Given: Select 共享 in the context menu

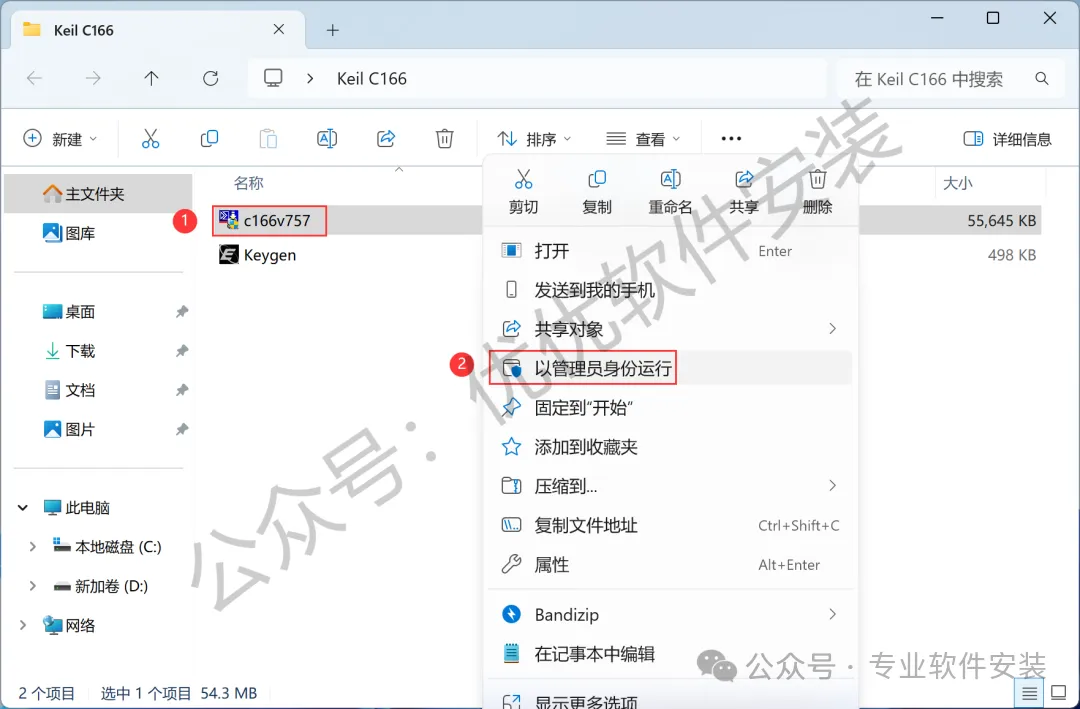Looking at the screenshot, I should tap(744, 192).
